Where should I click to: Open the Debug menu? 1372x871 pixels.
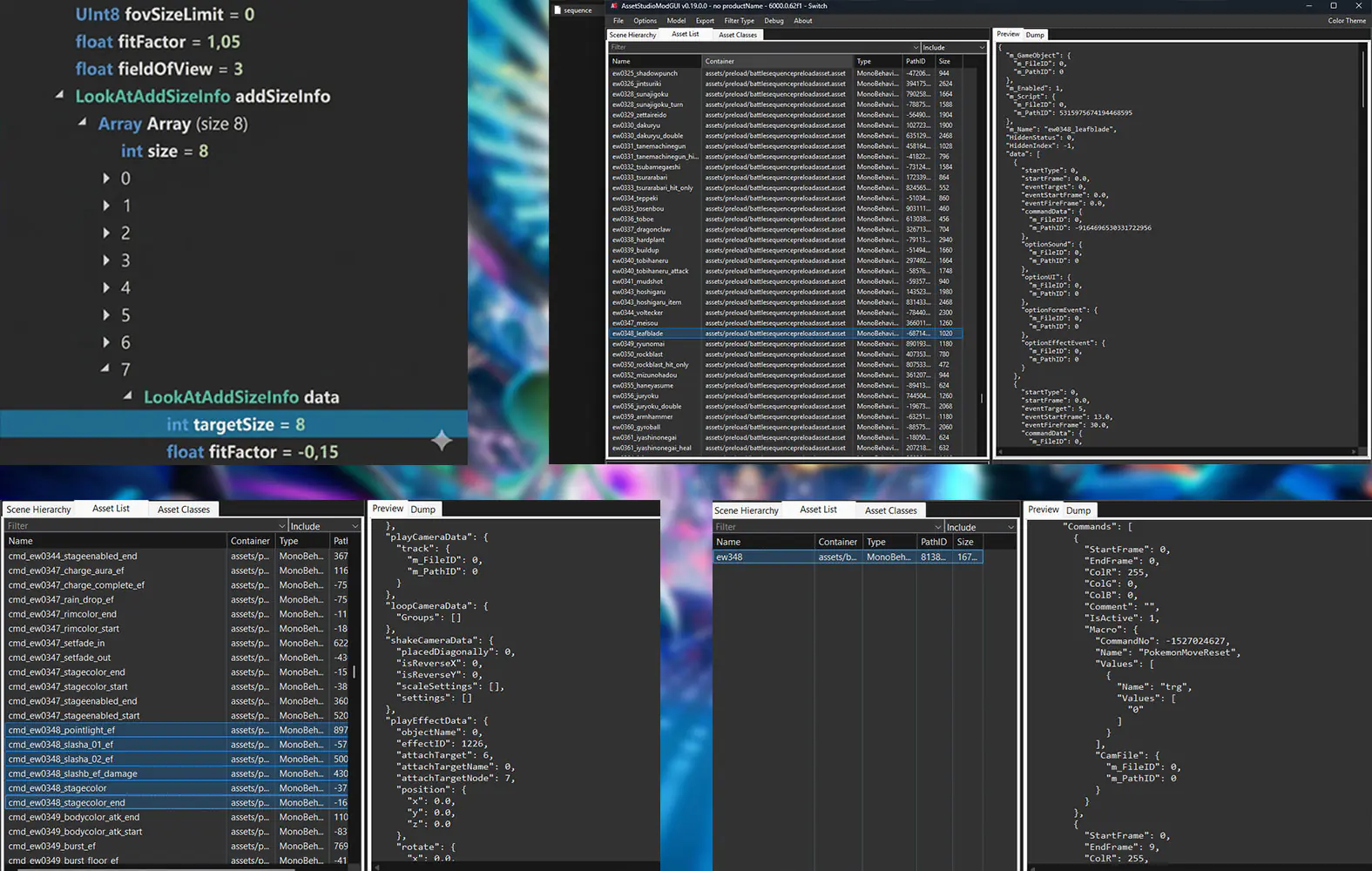(x=774, y=21)
